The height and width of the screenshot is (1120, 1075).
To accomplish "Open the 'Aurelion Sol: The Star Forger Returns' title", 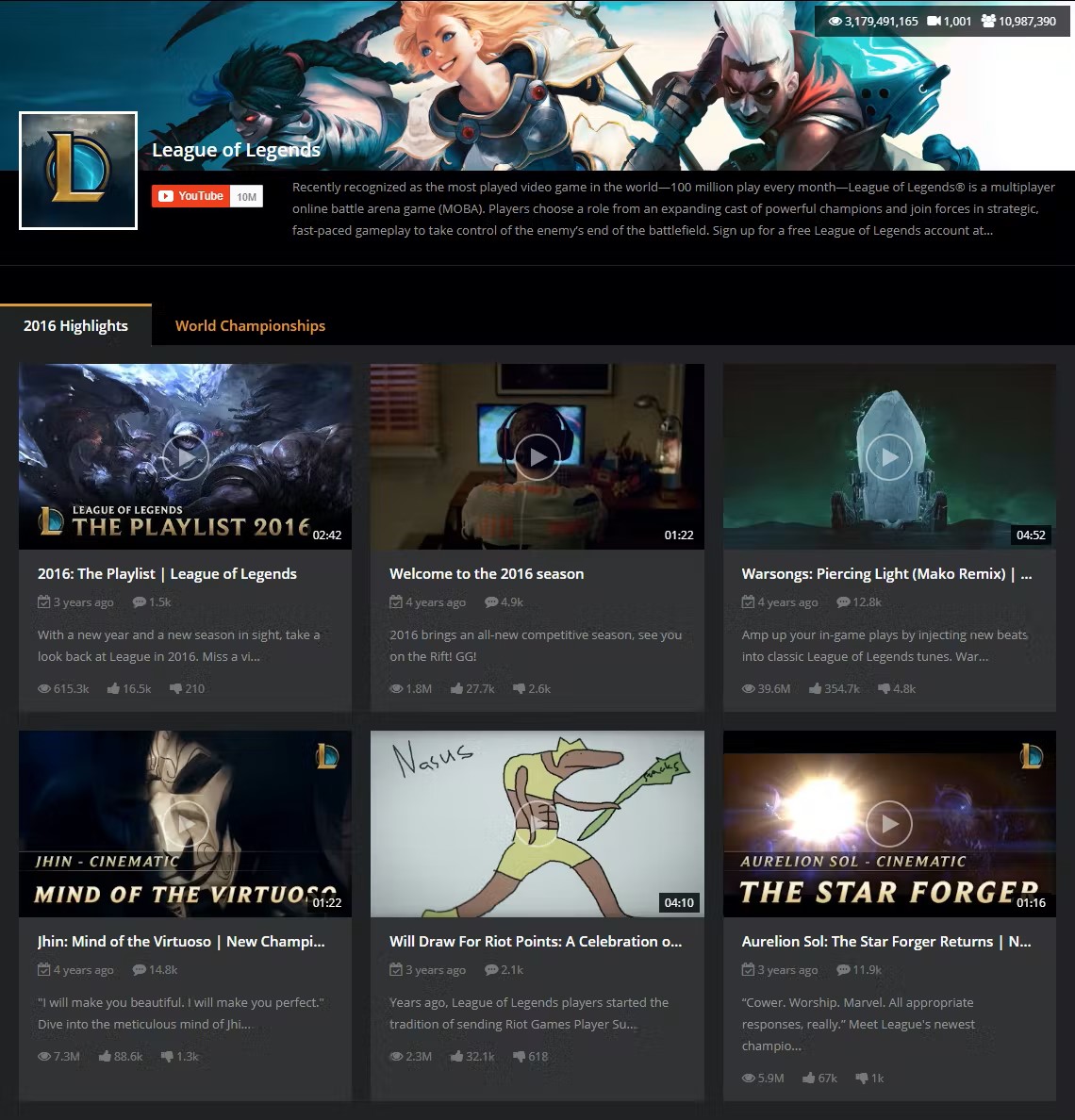I will 886,942.
